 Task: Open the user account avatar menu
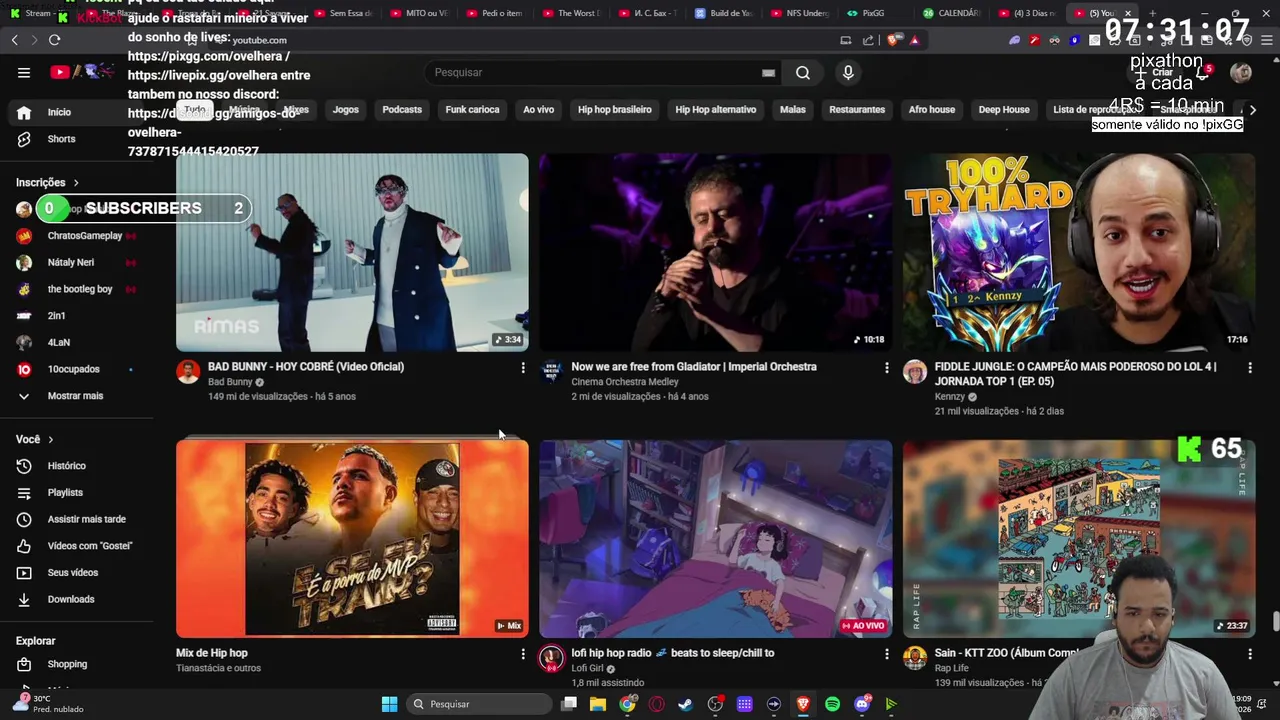[x=1241, y=72]
